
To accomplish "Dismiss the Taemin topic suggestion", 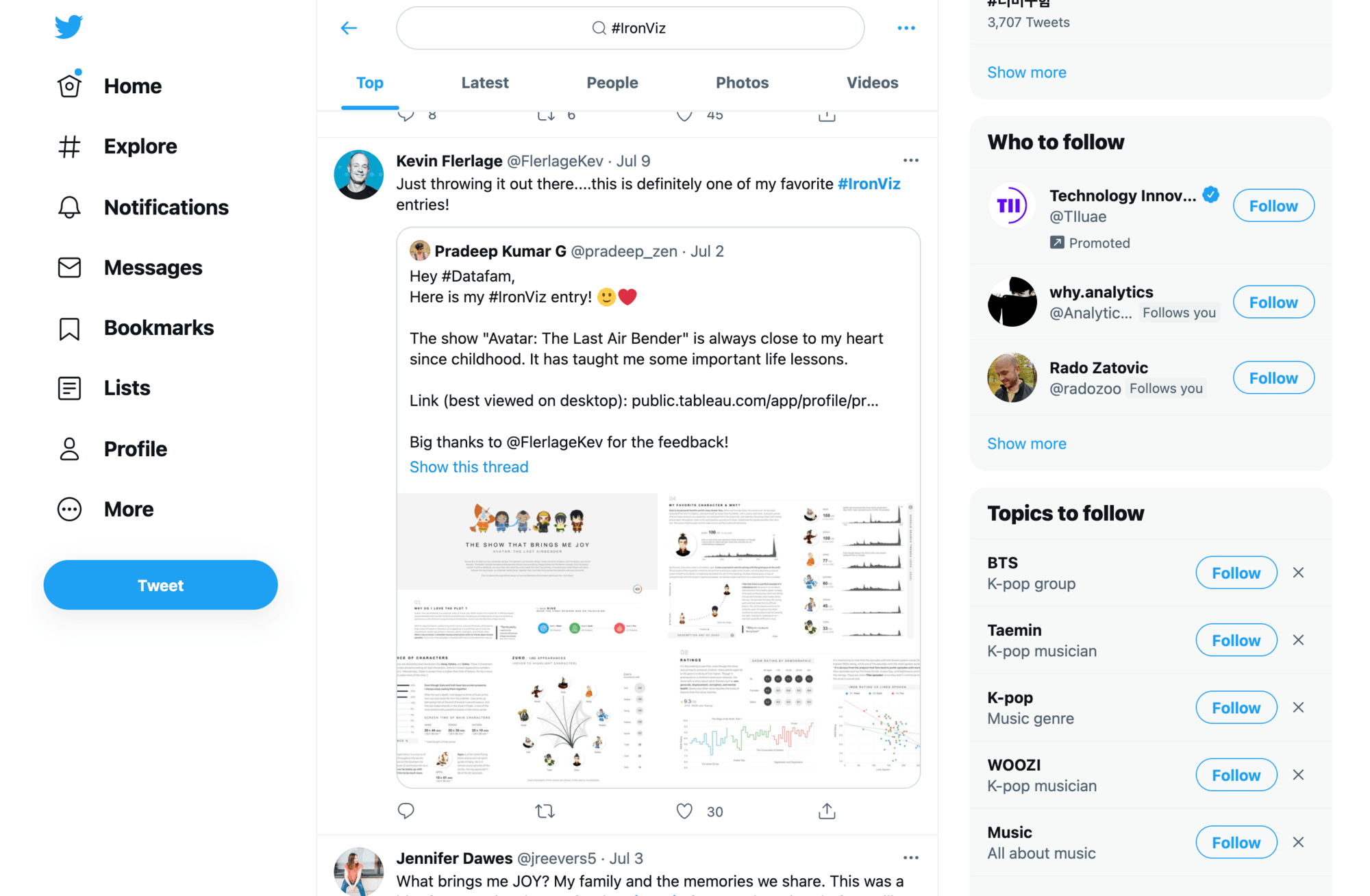I will tap(1298, 640).
